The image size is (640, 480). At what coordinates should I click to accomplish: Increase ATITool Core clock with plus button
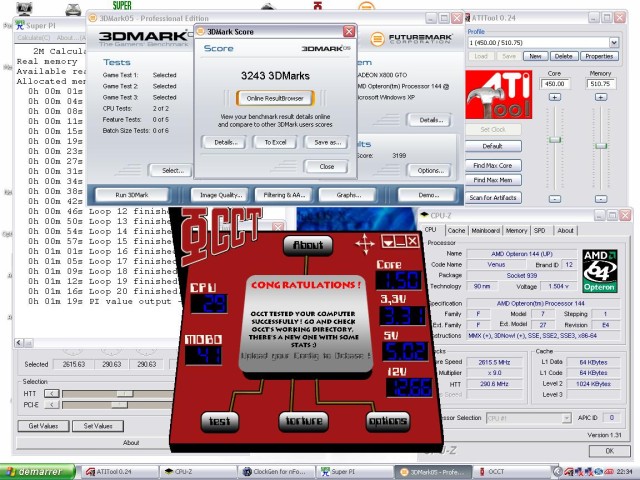pyautogui.click(x=554, y=97)
